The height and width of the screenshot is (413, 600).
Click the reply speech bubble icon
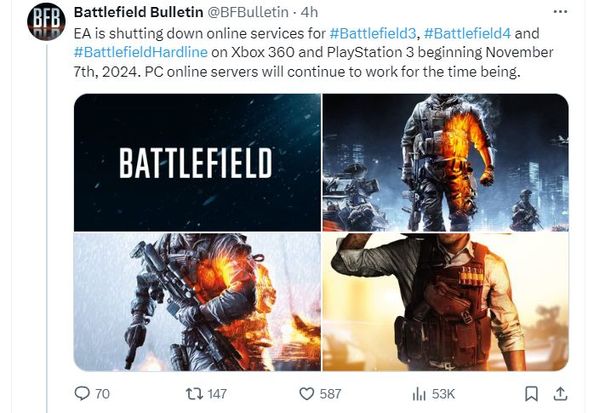coord(82,393)
